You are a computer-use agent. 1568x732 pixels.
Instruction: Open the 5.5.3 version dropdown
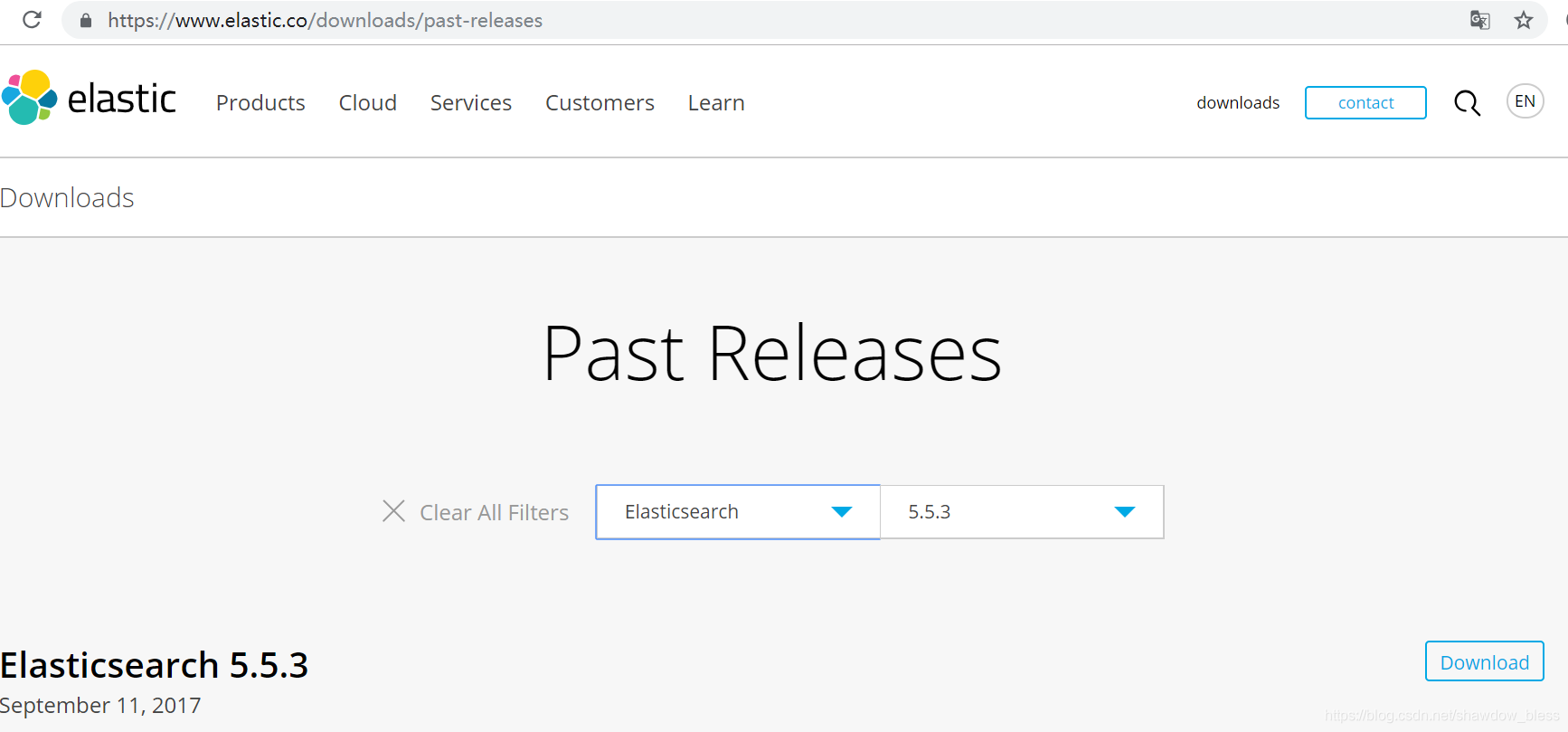coord(1022,512)
